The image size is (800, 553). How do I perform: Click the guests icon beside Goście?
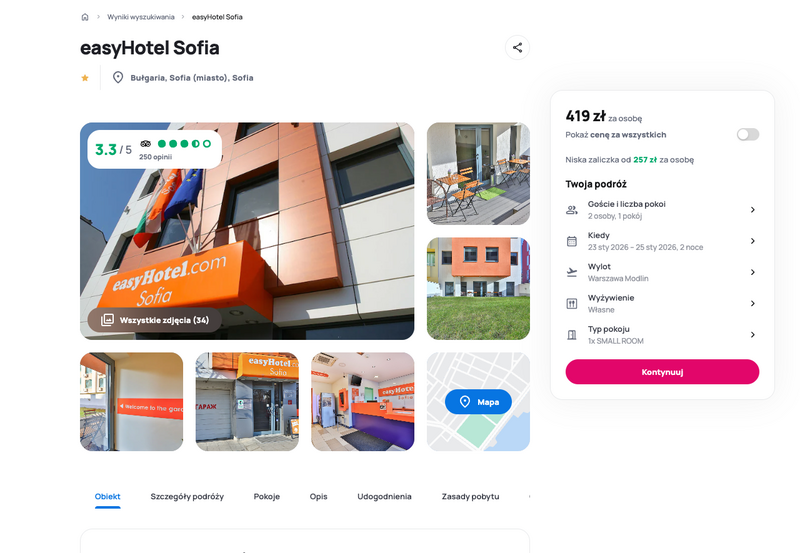pyautogui.click(x=572, y=210)
